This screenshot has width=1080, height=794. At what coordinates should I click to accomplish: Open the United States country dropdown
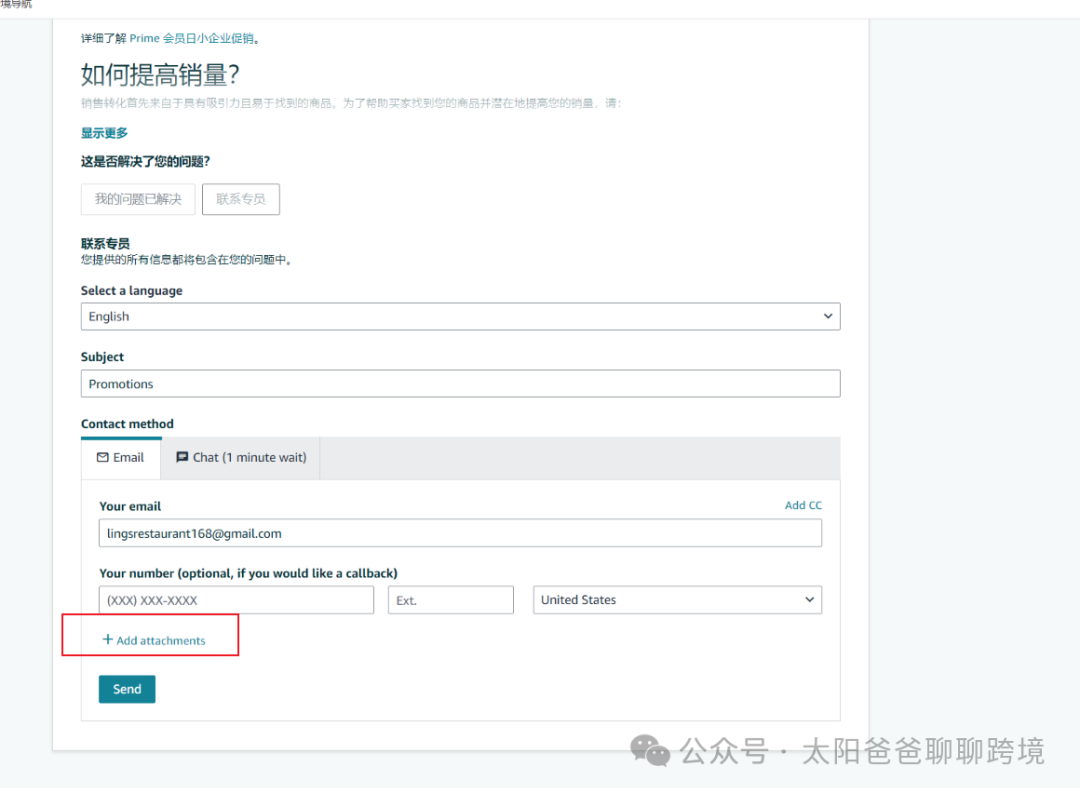(677, 600)
